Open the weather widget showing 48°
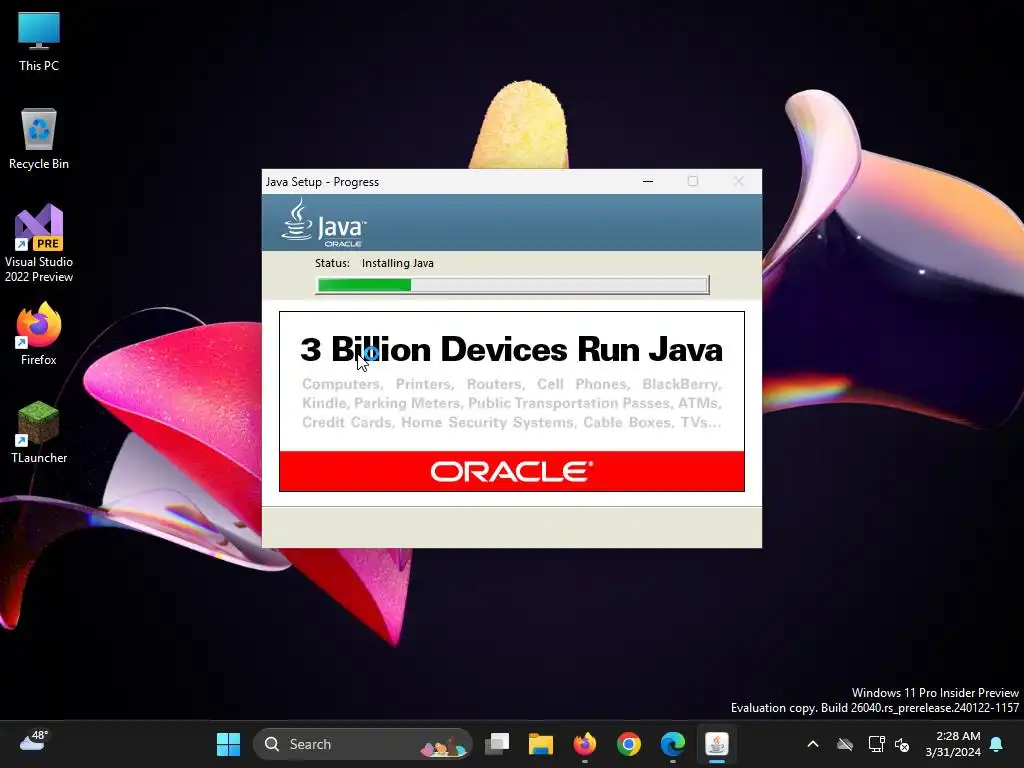 (x=34, y=743)
